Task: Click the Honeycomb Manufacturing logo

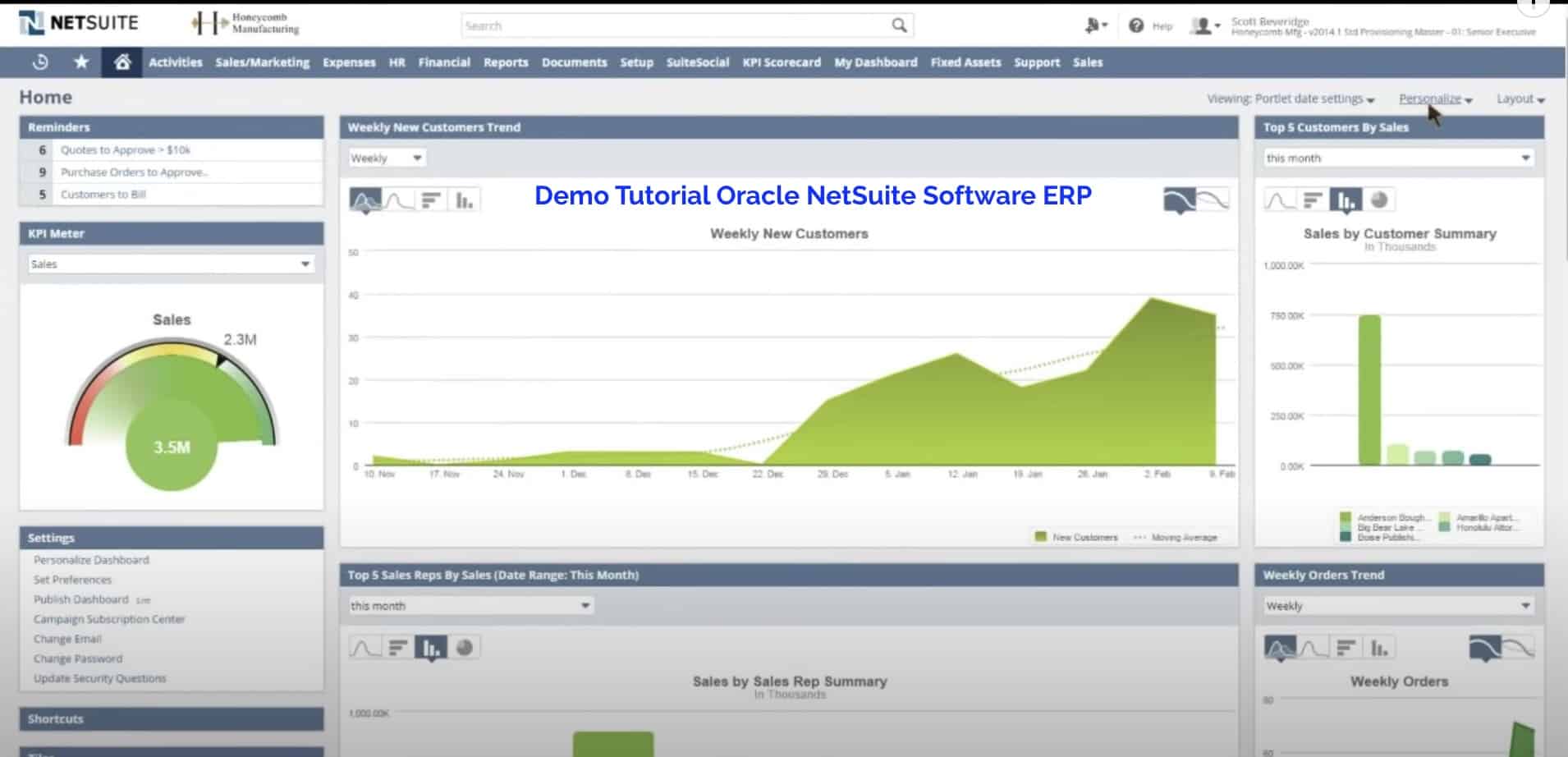Action: point(245,23)
